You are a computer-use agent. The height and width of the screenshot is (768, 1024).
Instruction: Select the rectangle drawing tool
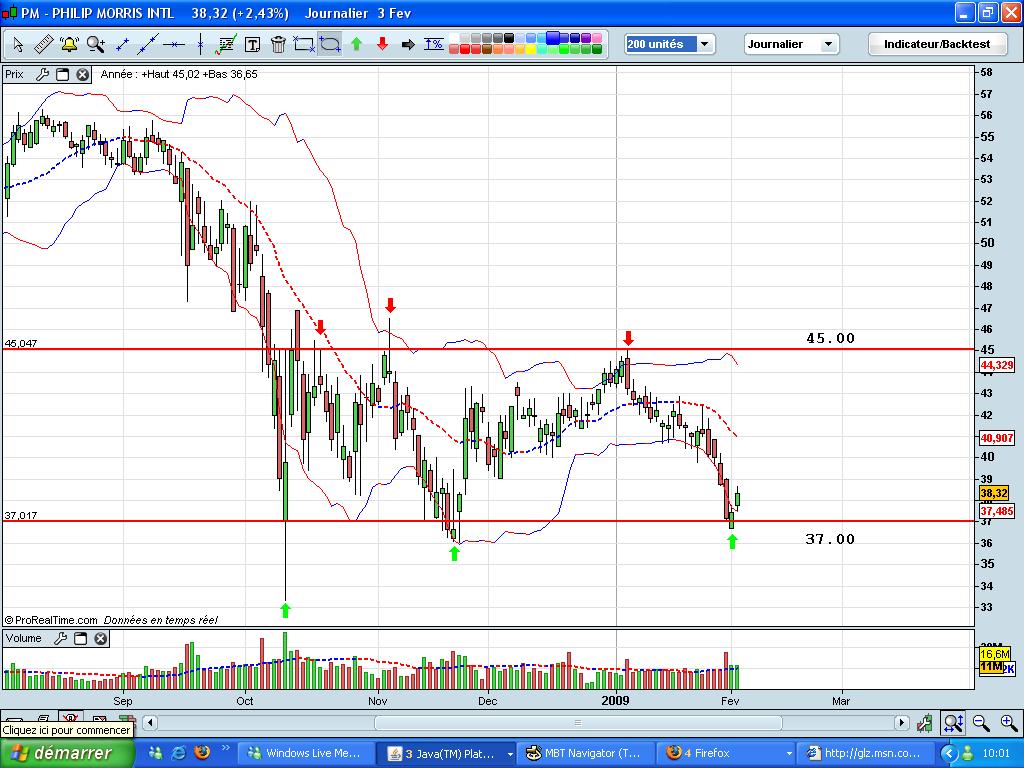(x=304, y=44)
